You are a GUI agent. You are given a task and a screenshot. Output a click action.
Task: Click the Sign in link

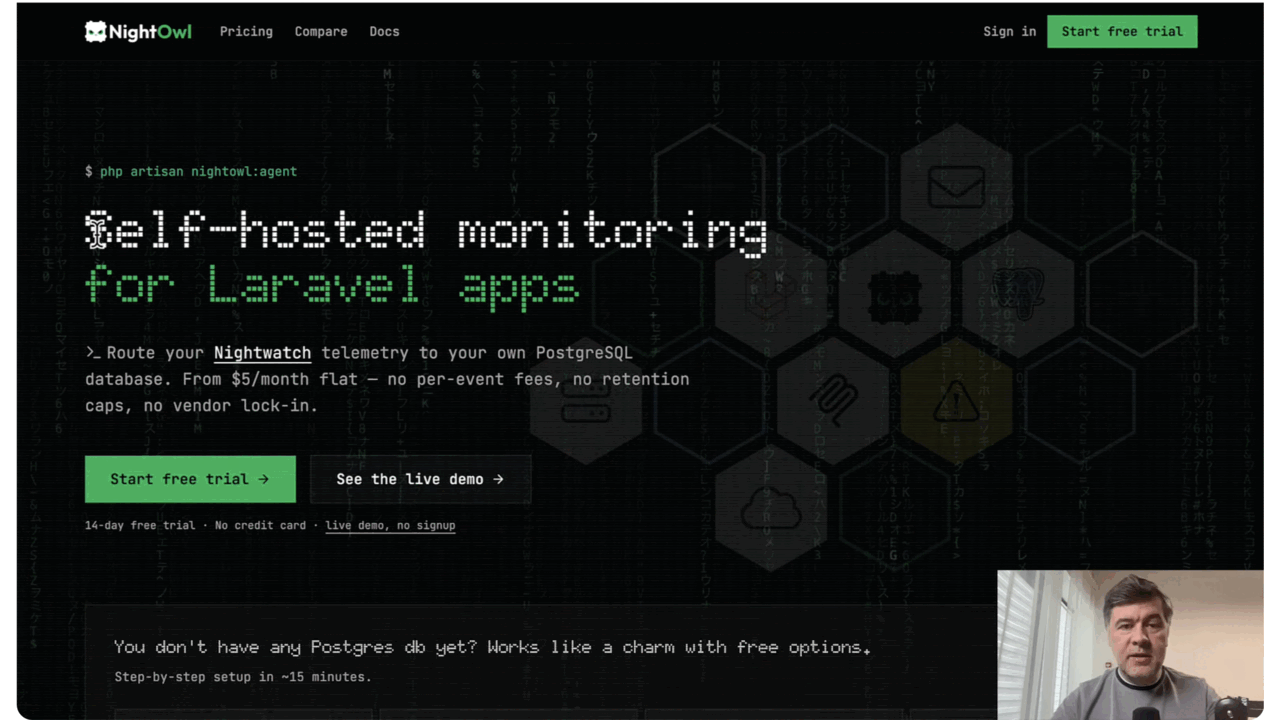1009,32
